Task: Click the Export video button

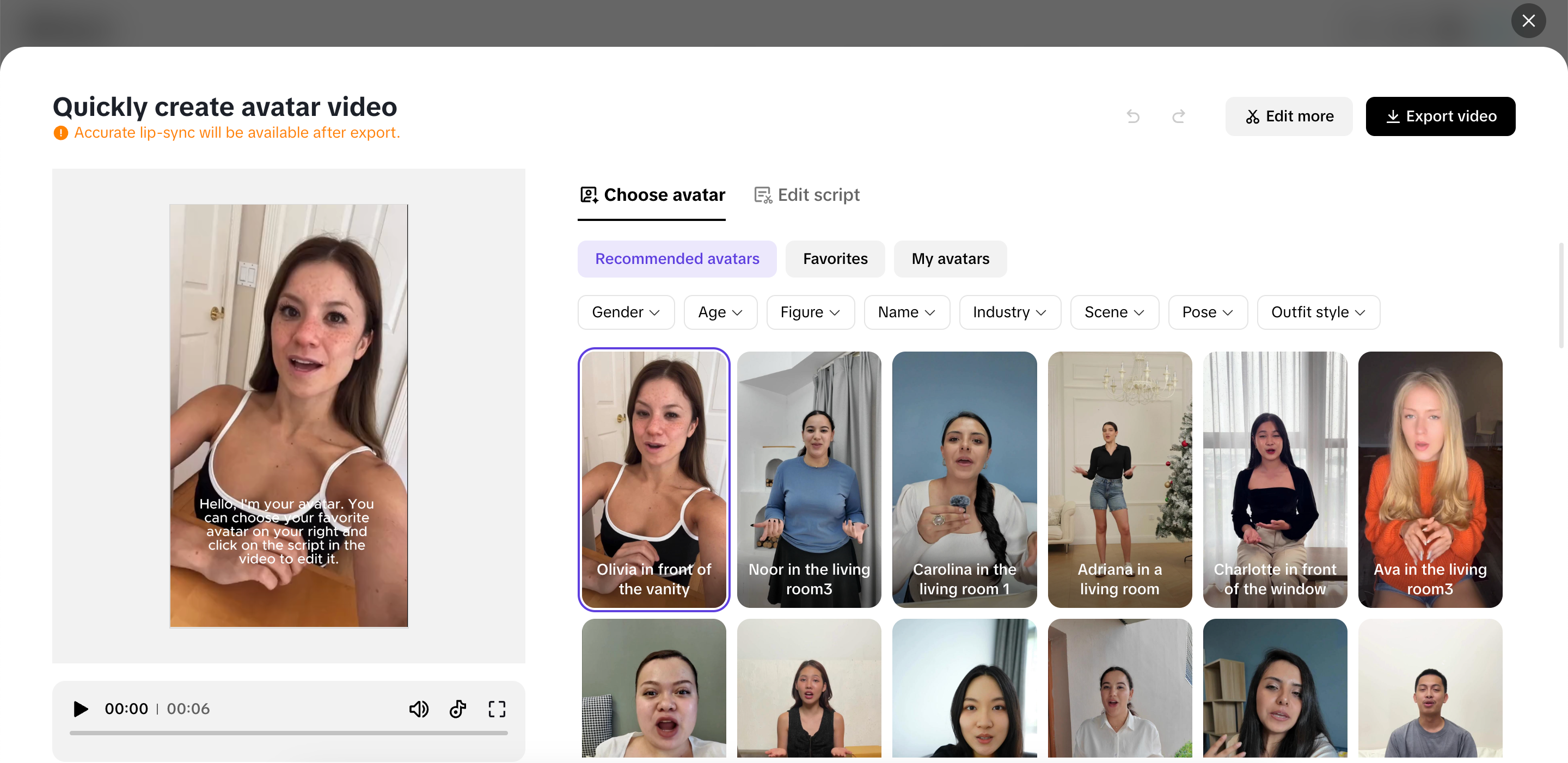Action: click(x=1441, y=116)
